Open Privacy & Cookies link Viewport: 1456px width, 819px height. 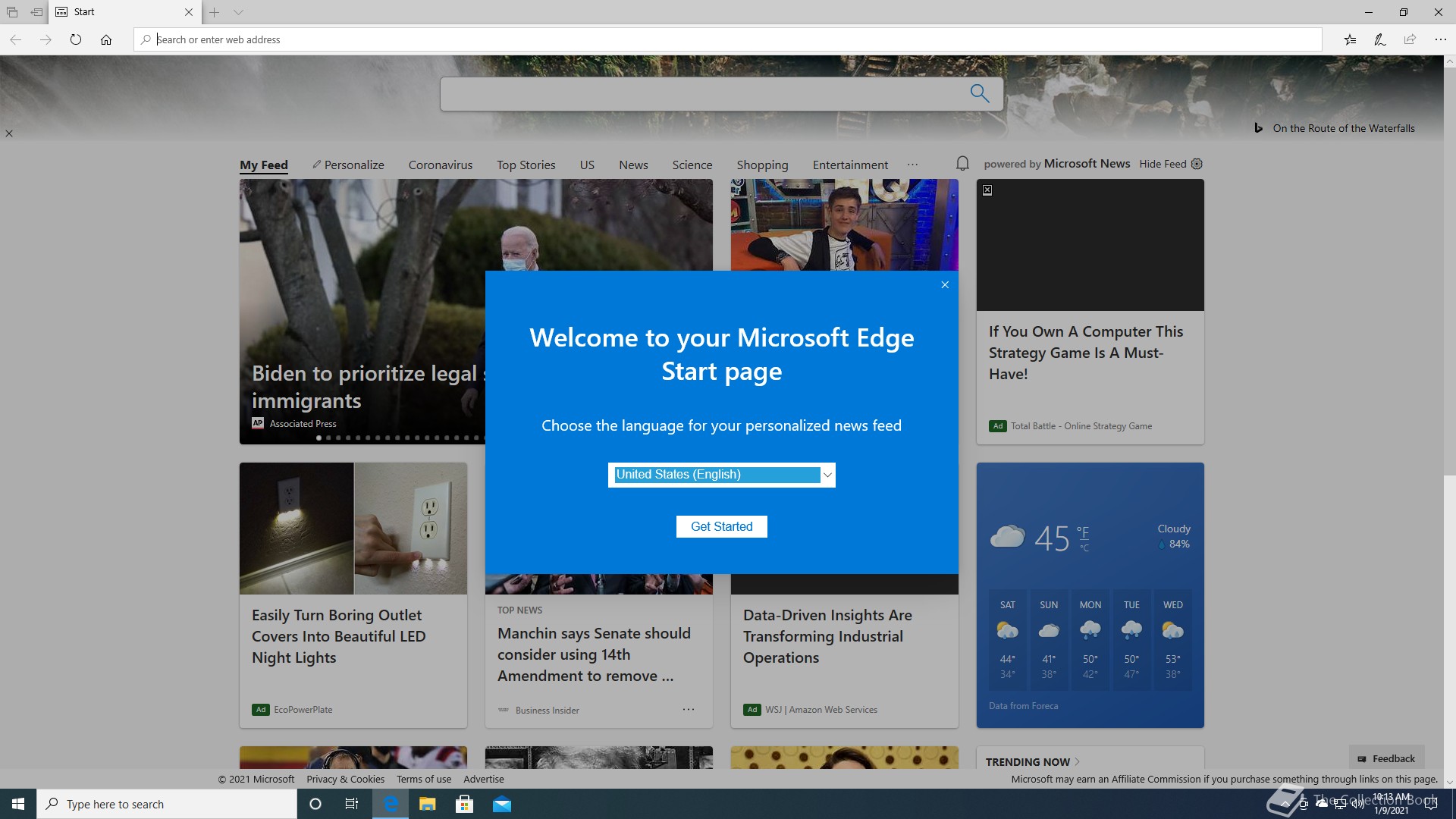[345, 779]
